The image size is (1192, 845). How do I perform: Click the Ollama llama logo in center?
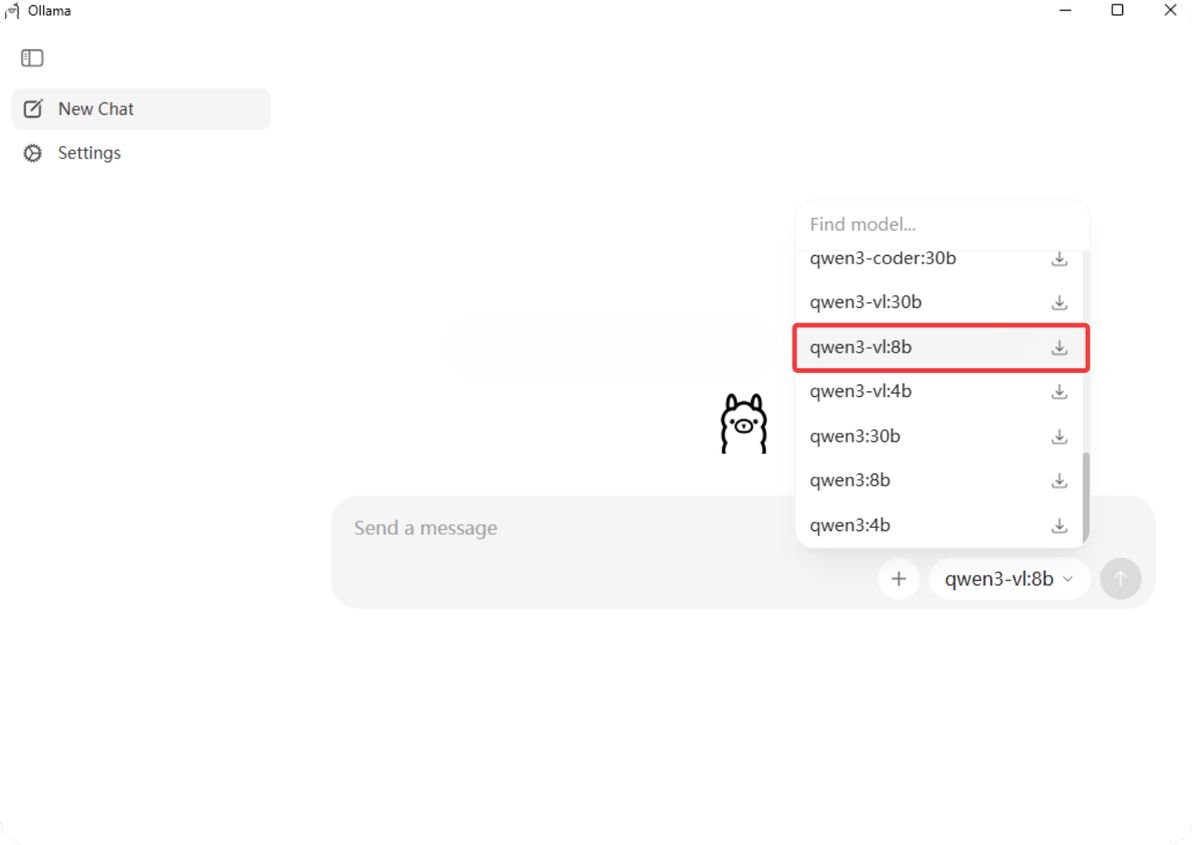pos(743,424)
